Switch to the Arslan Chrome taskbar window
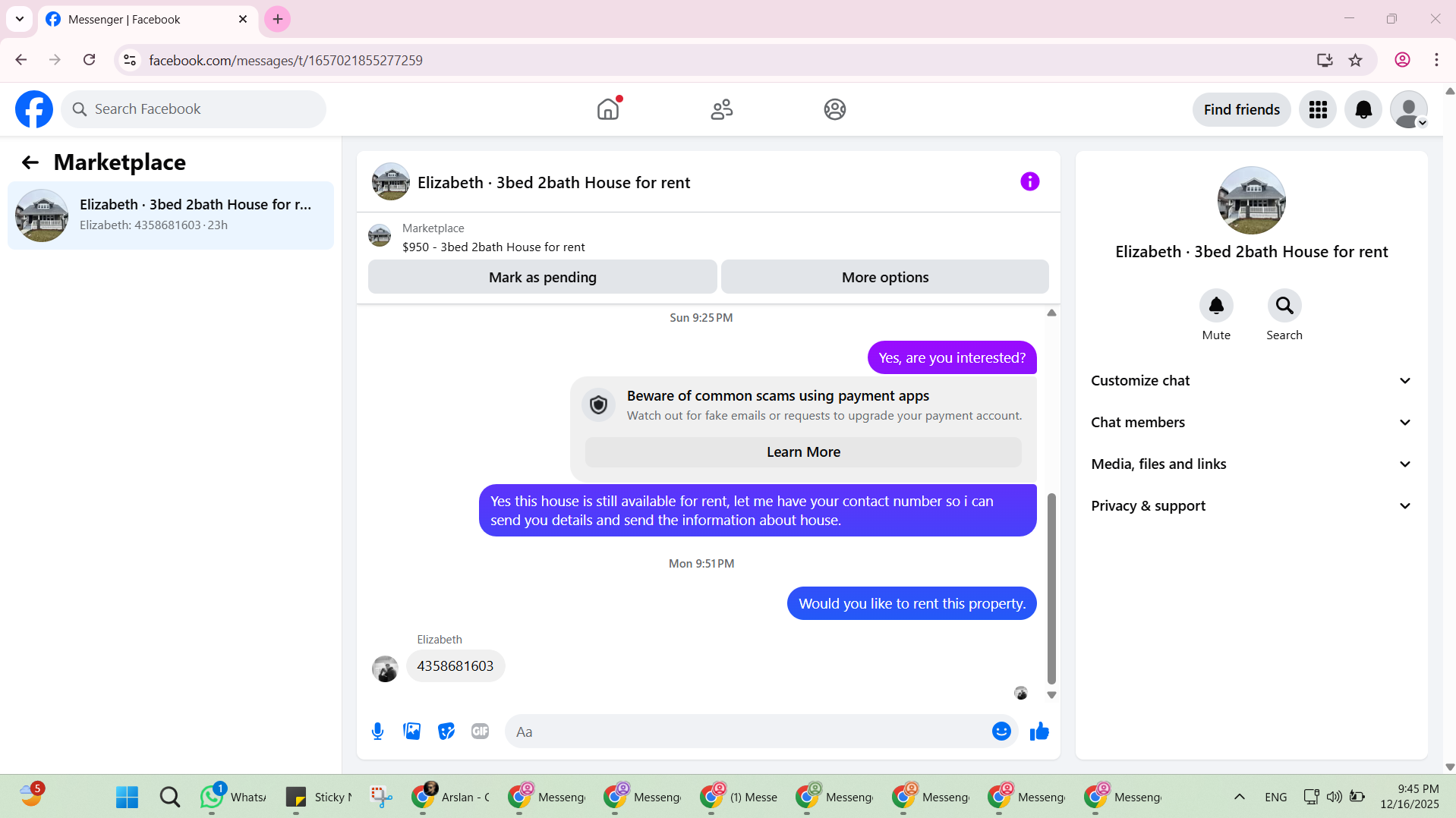This screenshot has height=818, width=1456. (x=452, y=798)
